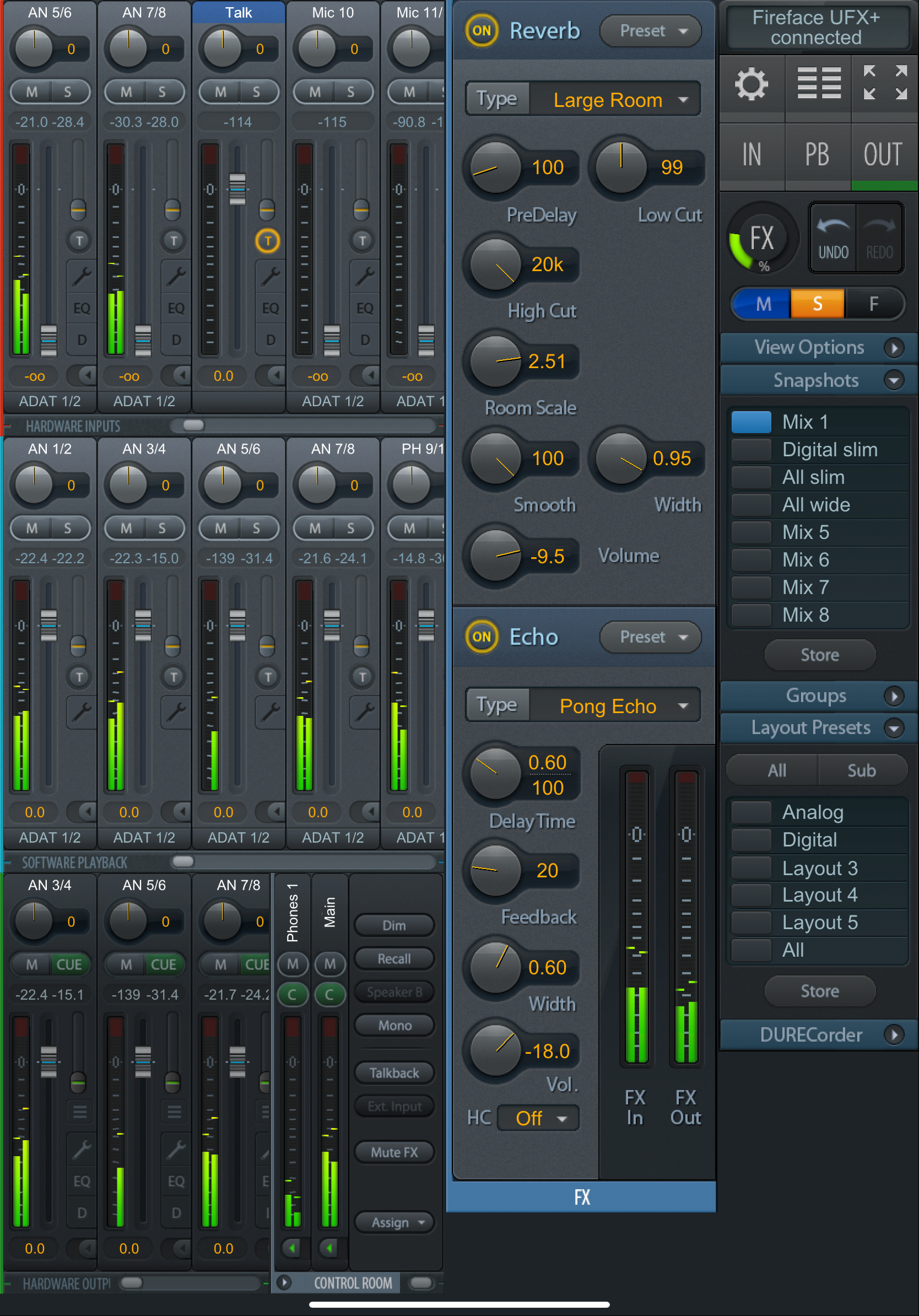Click the C cue button on Main

point(329,995)
